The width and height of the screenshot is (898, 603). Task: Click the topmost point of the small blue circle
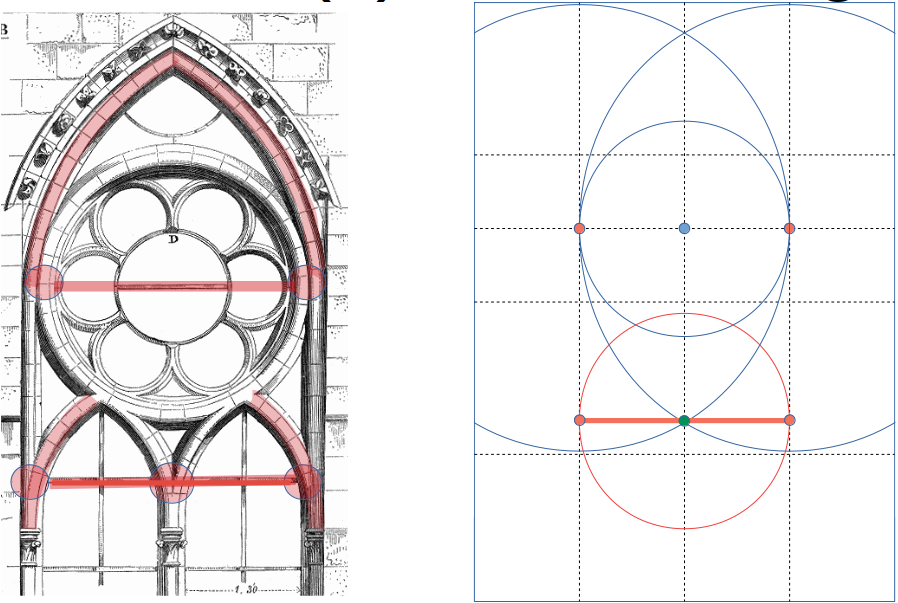[x=684, y=121]
